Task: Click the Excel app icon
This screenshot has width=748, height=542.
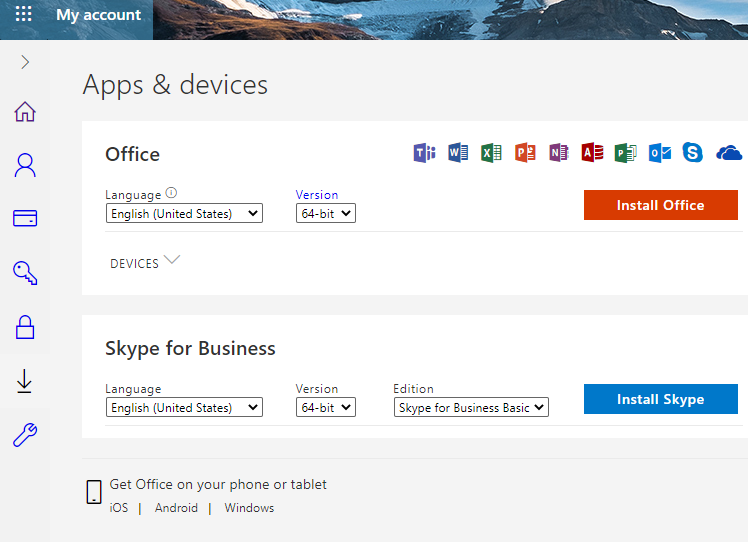Action: 491,153
